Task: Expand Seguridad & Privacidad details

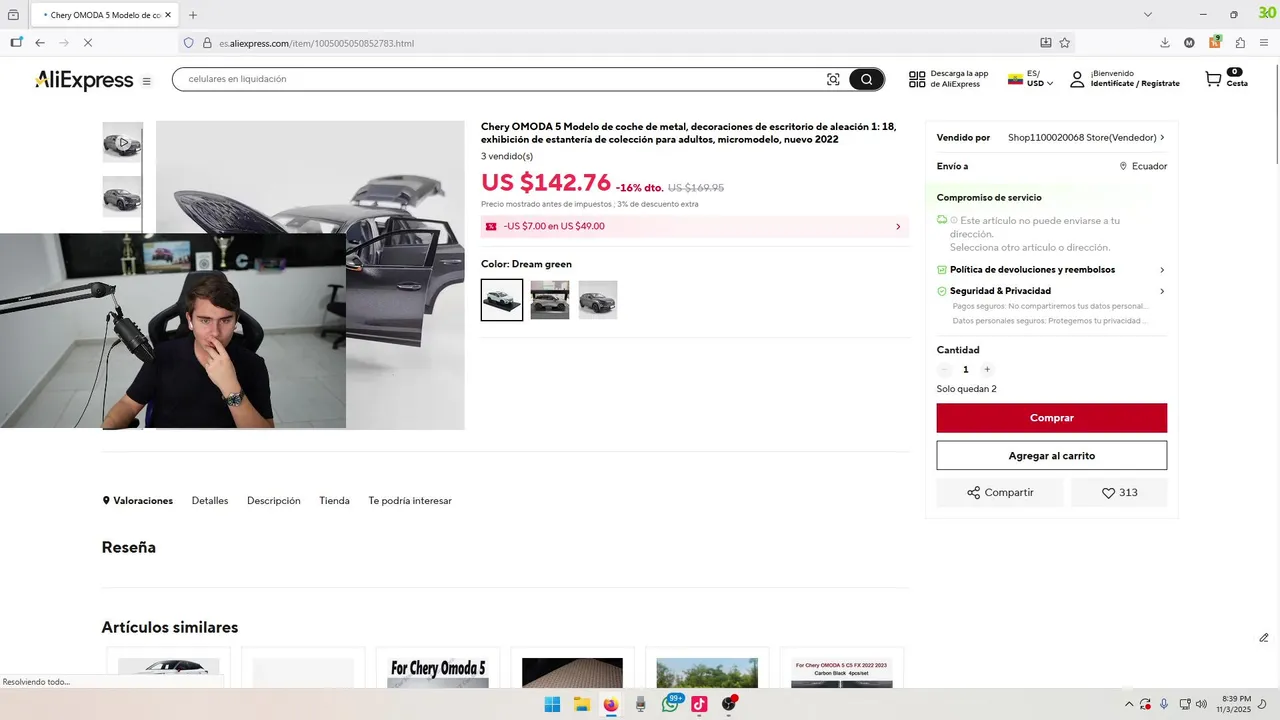Action: point(1051,291)
